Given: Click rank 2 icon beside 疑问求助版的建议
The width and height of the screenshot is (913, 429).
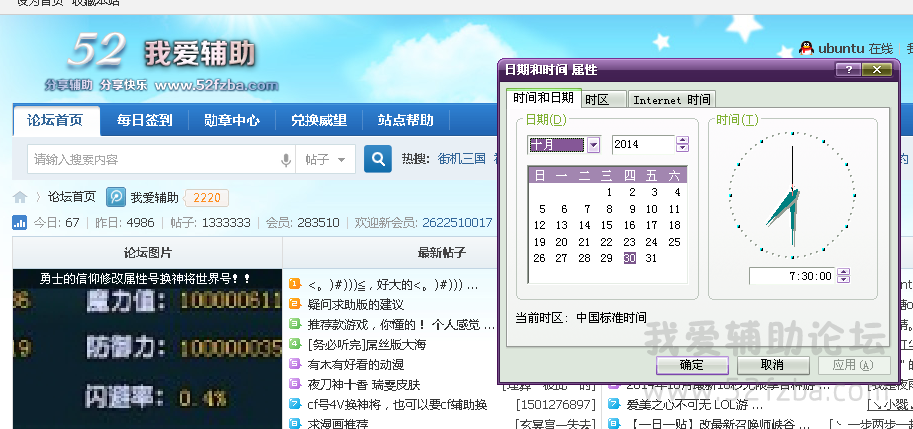Looking at the screenshot, I should 295,304.
